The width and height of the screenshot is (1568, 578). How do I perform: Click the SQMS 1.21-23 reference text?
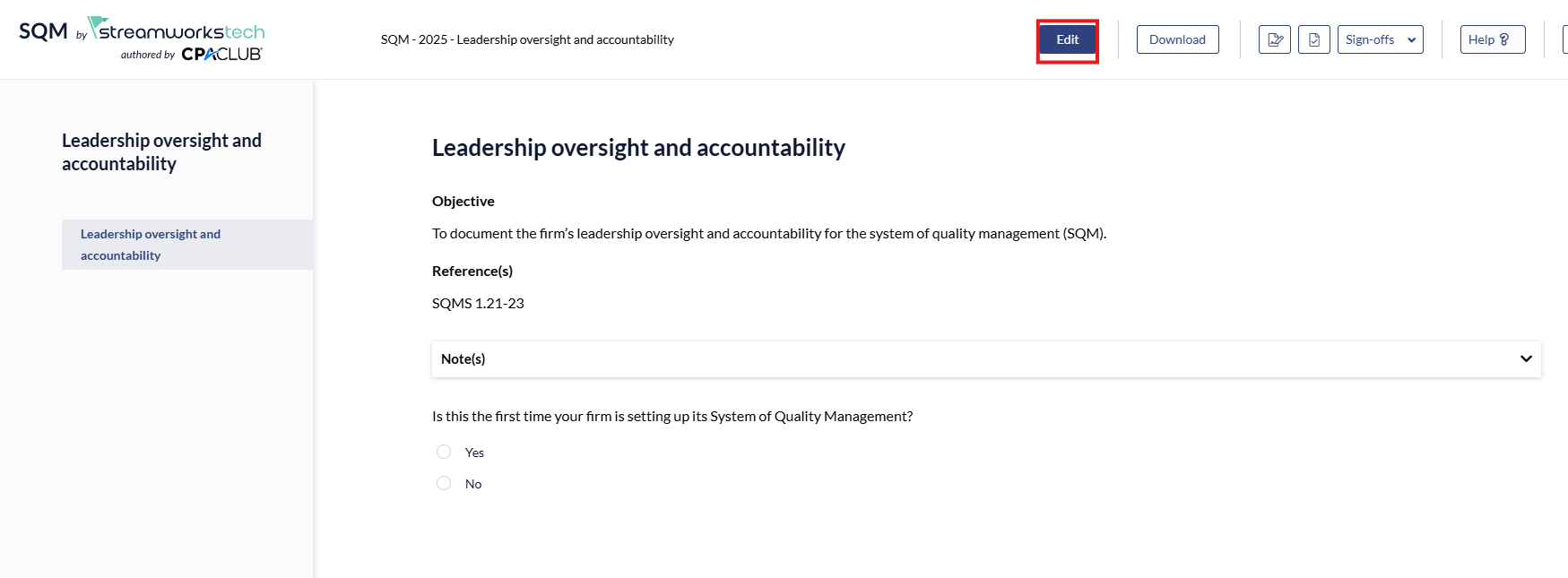coord(478,303)
